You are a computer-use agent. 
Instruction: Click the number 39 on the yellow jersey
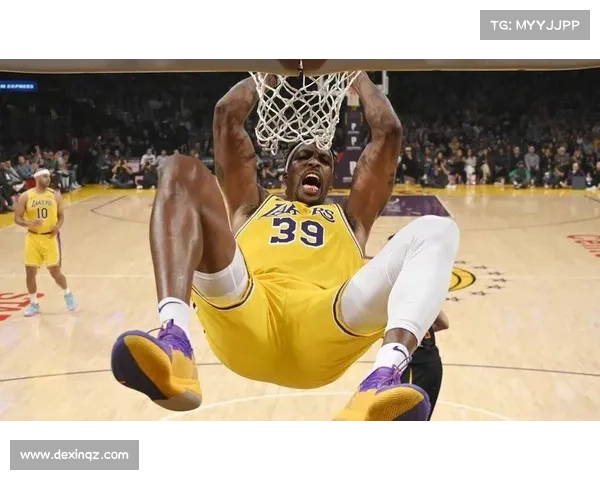298,232
